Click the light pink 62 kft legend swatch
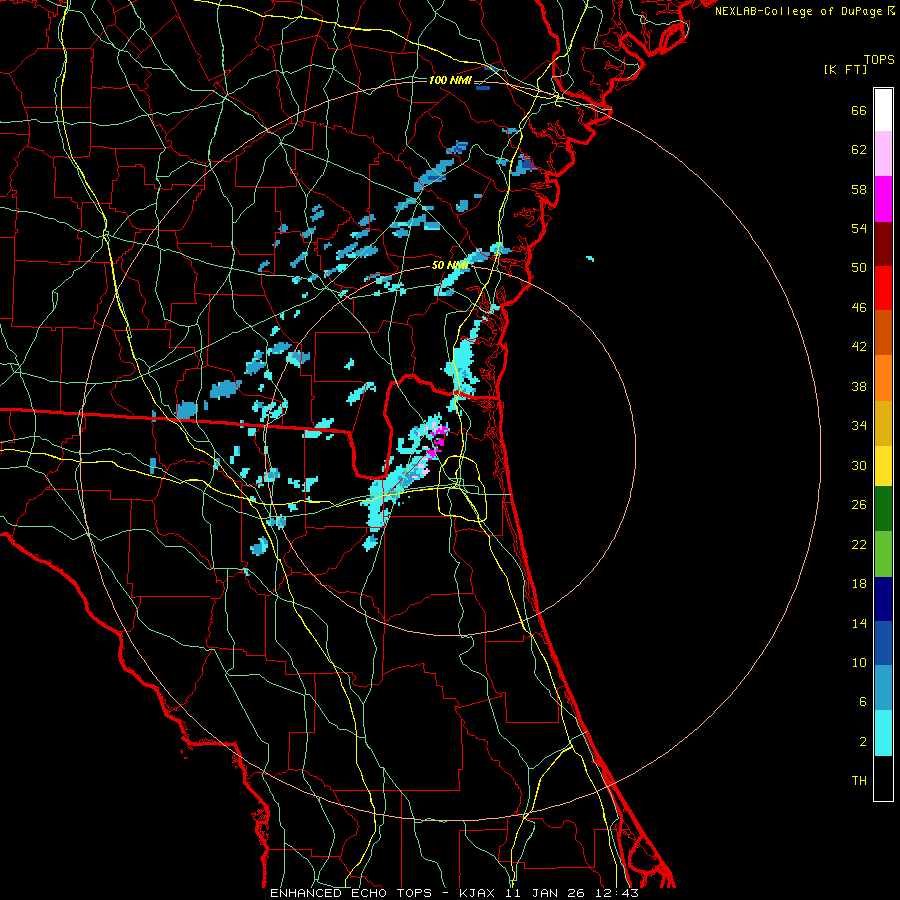Image resolution: width=900 pixels, height=900 pixels. click(883, 154)
